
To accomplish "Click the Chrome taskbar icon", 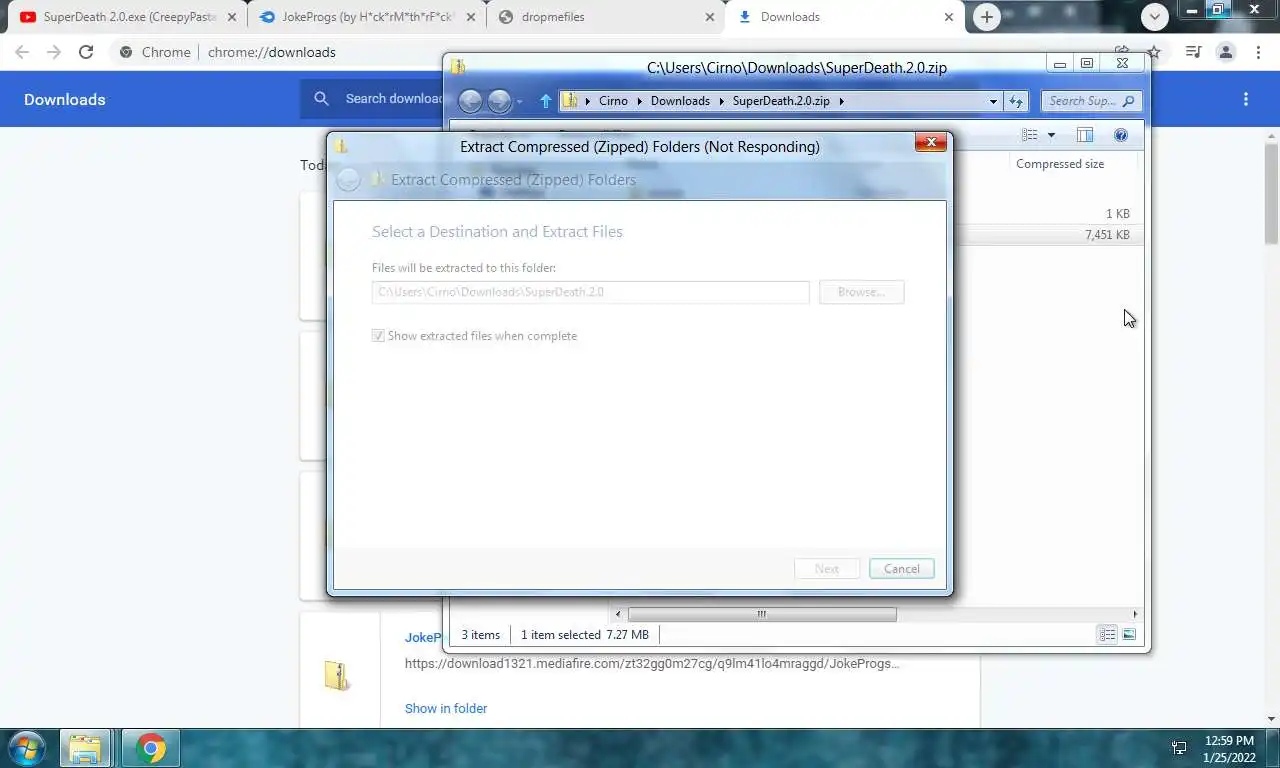I will [151, 748].
